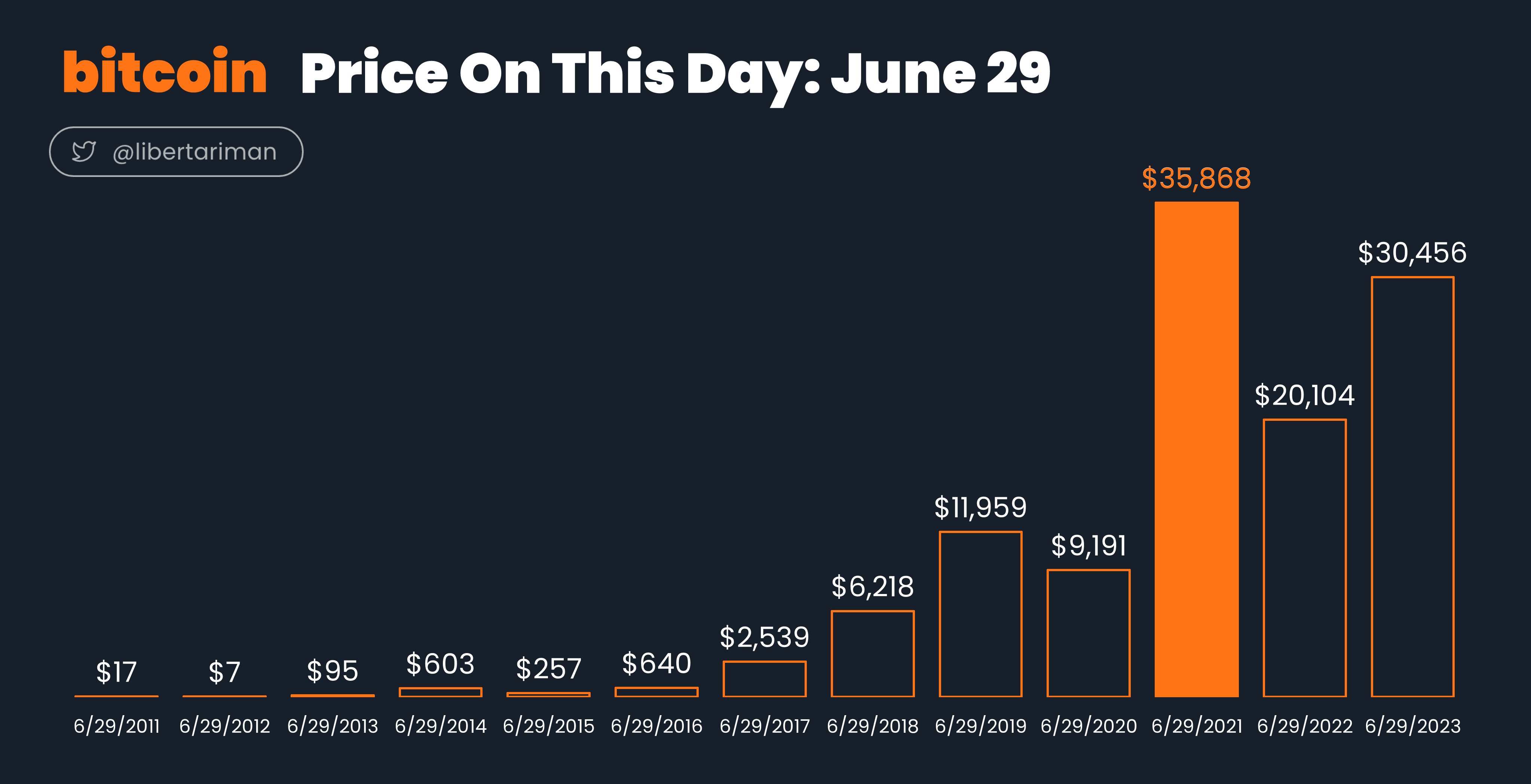The image size is (1531, 784).
Task: Click the $9,191 price label
Action: [x=1089, y=546]
